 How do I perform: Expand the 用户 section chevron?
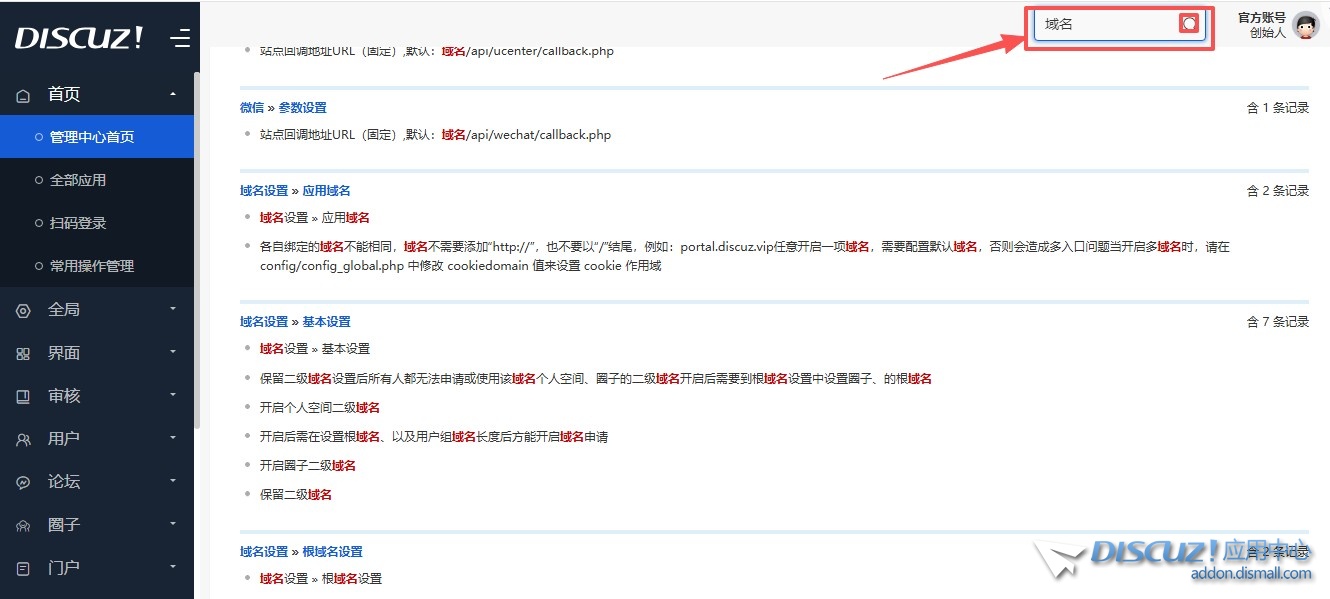[x=172, y=440]
